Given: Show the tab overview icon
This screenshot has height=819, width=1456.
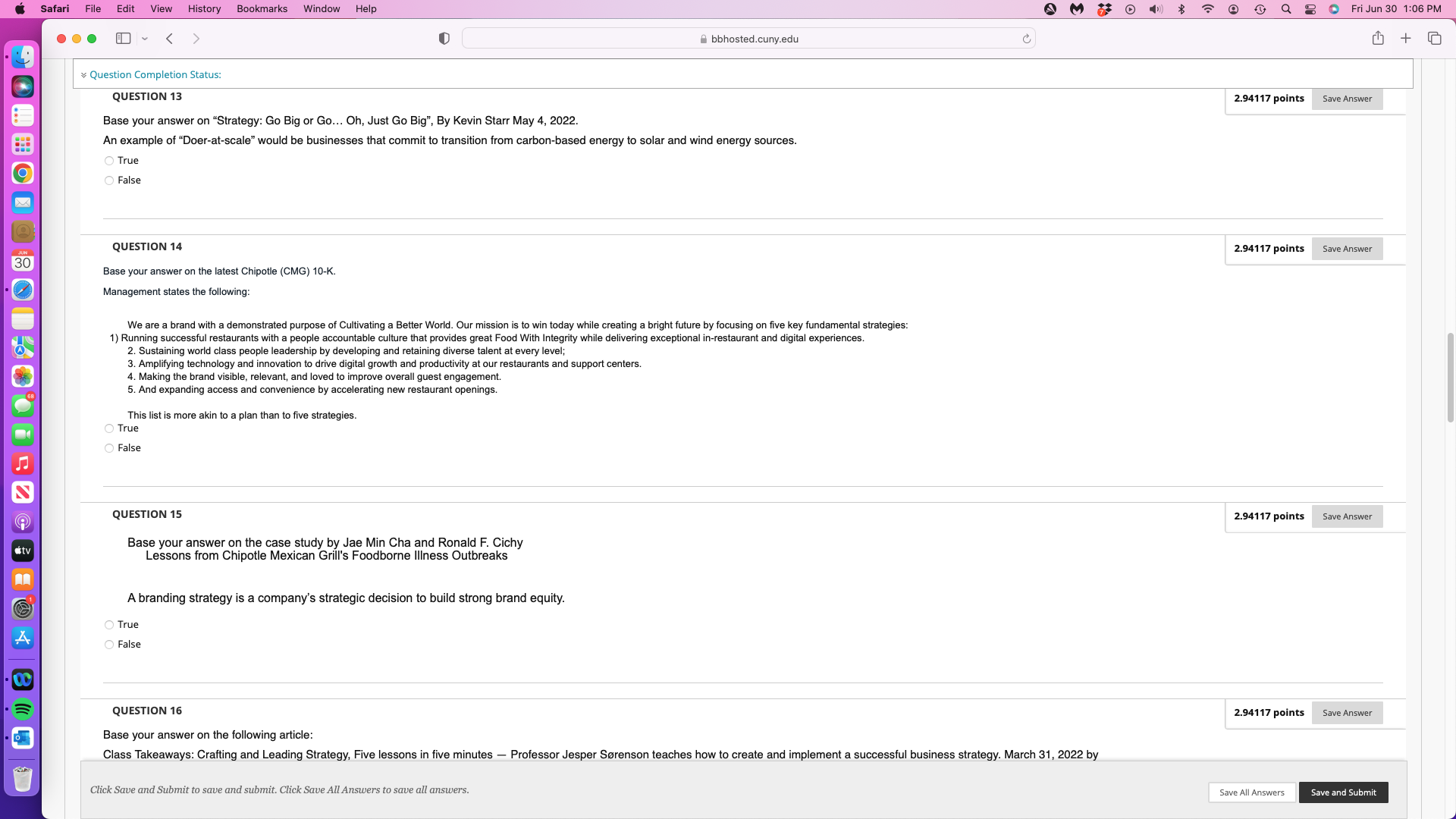Looking at the screenshot, I should (1434, 39).
